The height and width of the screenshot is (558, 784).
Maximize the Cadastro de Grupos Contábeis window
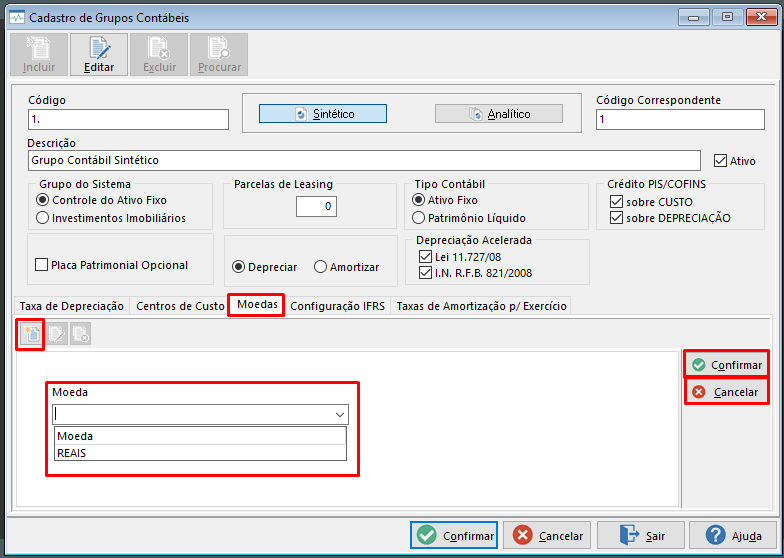pyautogui.click(x=728, y=17)
